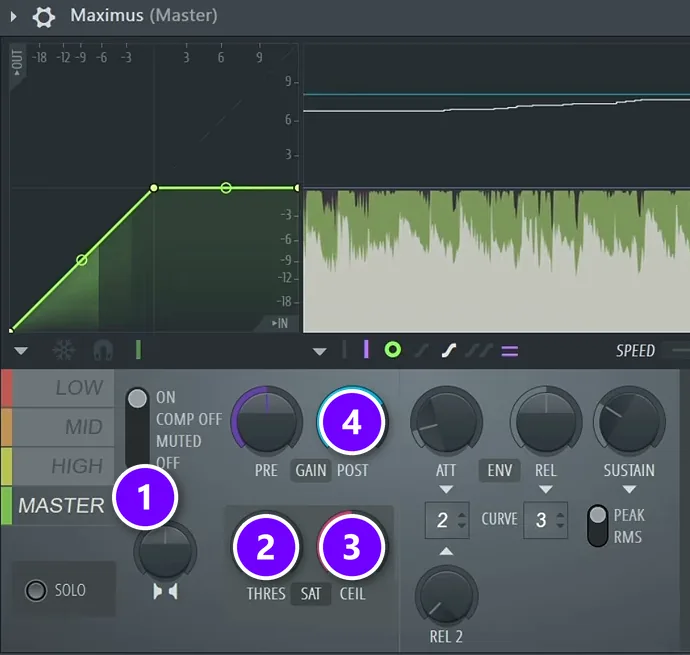Click the green waveform analysis display
690x655 pixels.
click(x=496, y=261)
